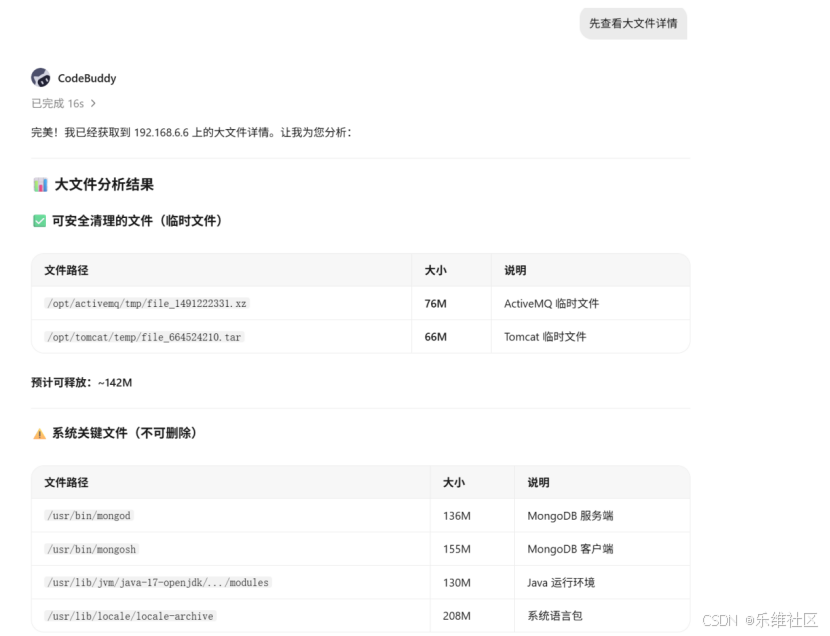Click path /opt/activemq/tmp/file_1491222331.xz
This screenshot has width=830, height=636.
[x=147, y=303]
